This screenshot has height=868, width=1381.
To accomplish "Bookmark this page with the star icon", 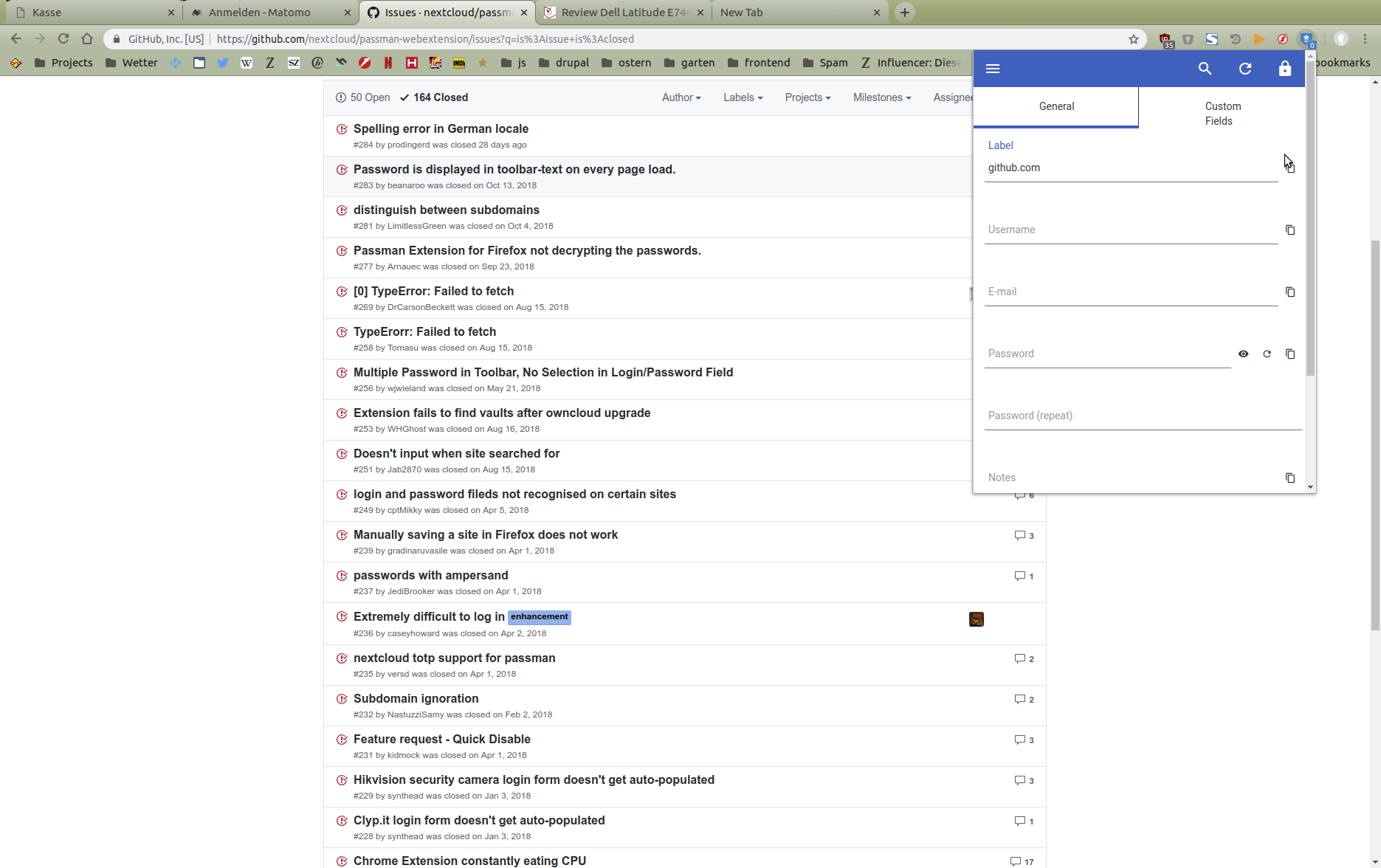I will 1134,39.
